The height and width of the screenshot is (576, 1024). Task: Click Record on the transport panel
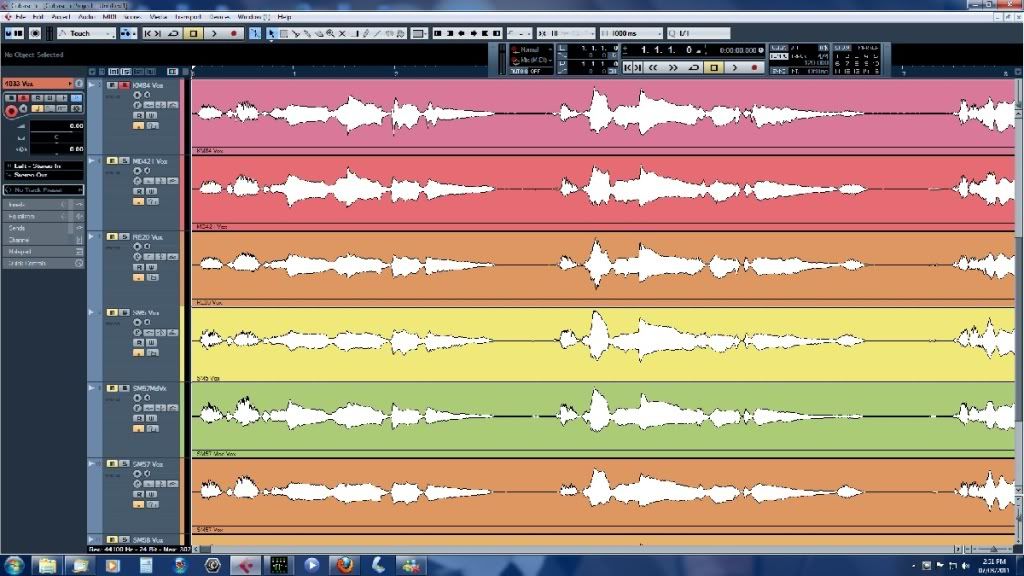click(x=754, y=67)
